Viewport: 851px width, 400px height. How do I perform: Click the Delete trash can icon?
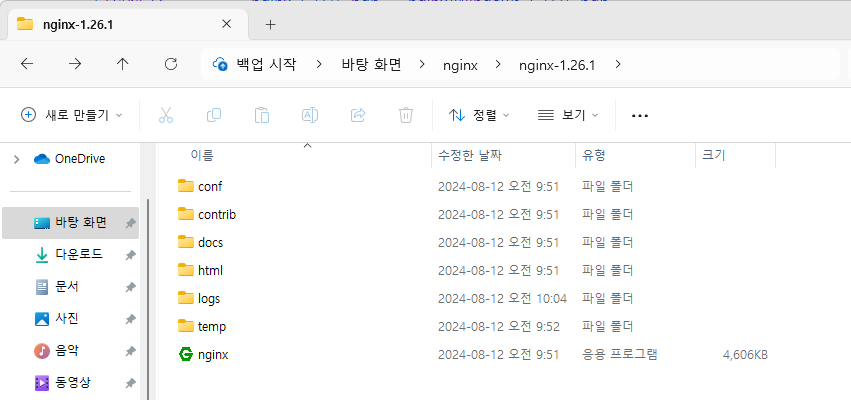pos(406,115)
